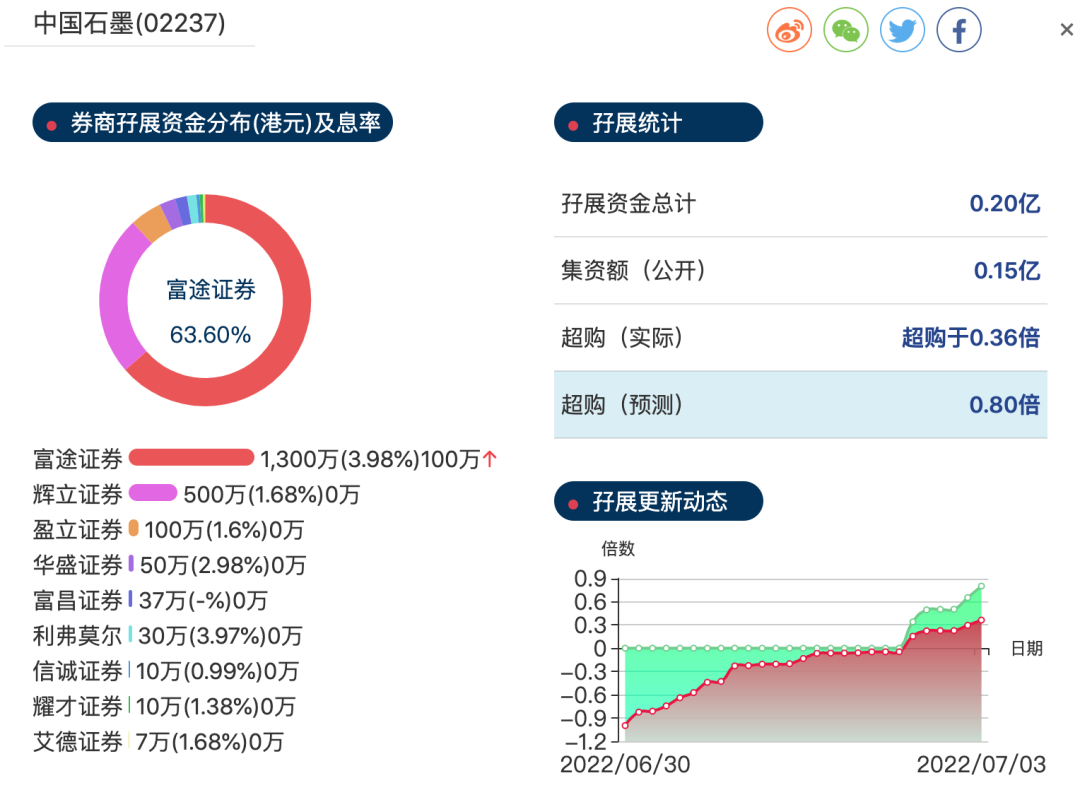Share to Weibo via the orange icon

[x=789, y=30]
